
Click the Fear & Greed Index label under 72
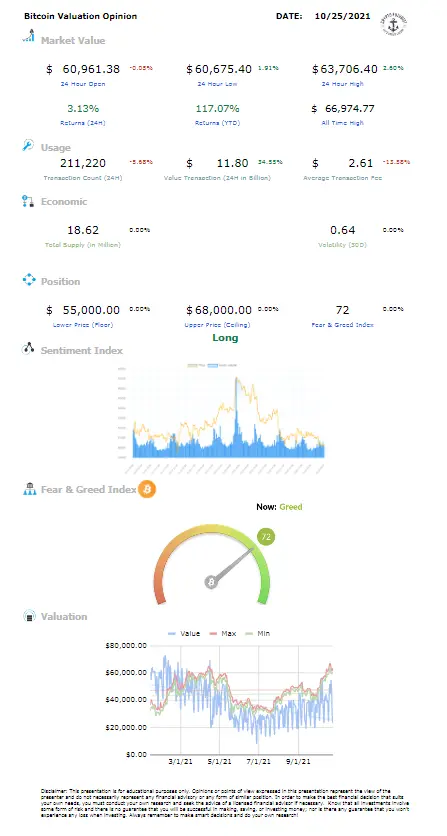pos(342,324)
